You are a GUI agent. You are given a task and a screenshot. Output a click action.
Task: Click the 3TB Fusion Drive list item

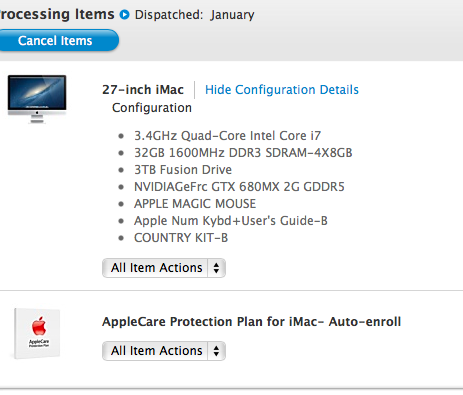coord(183,170)
